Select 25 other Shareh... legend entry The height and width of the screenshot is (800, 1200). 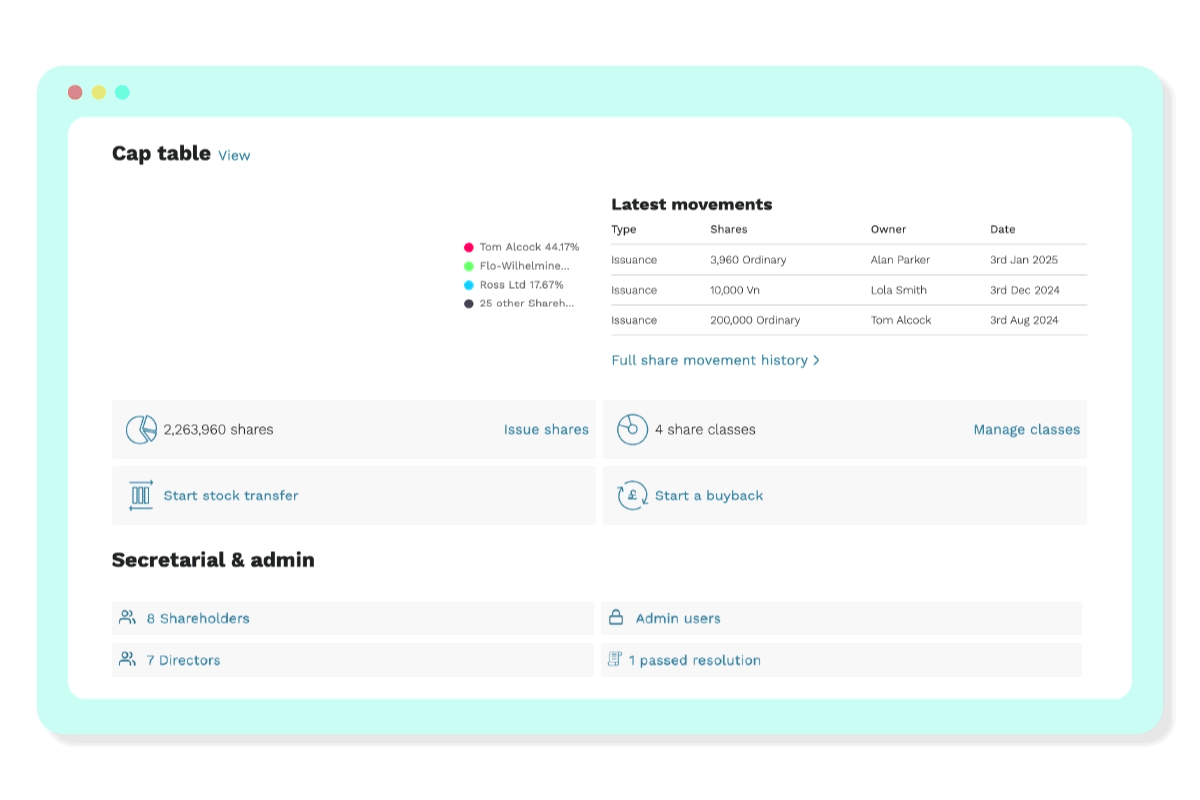pos(527,303)
